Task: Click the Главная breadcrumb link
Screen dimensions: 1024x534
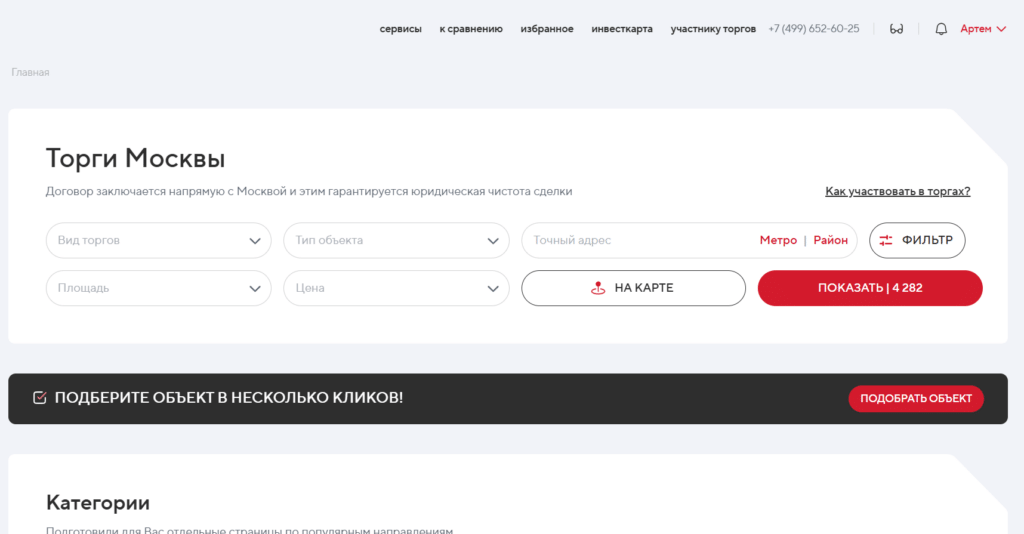Action: pyautogui.click(x=30, y=72)
